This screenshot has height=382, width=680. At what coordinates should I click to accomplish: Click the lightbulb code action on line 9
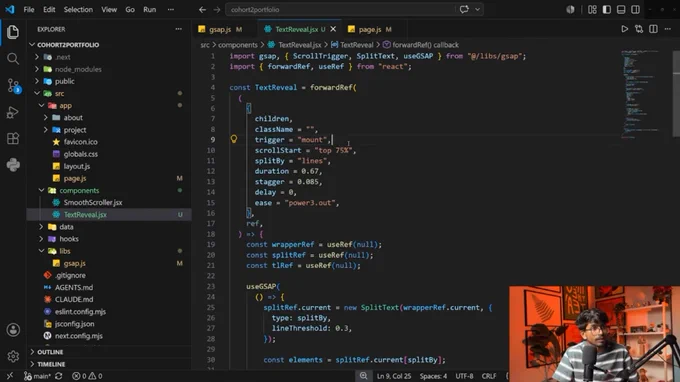pyautogui.click(x=234, y=139)
